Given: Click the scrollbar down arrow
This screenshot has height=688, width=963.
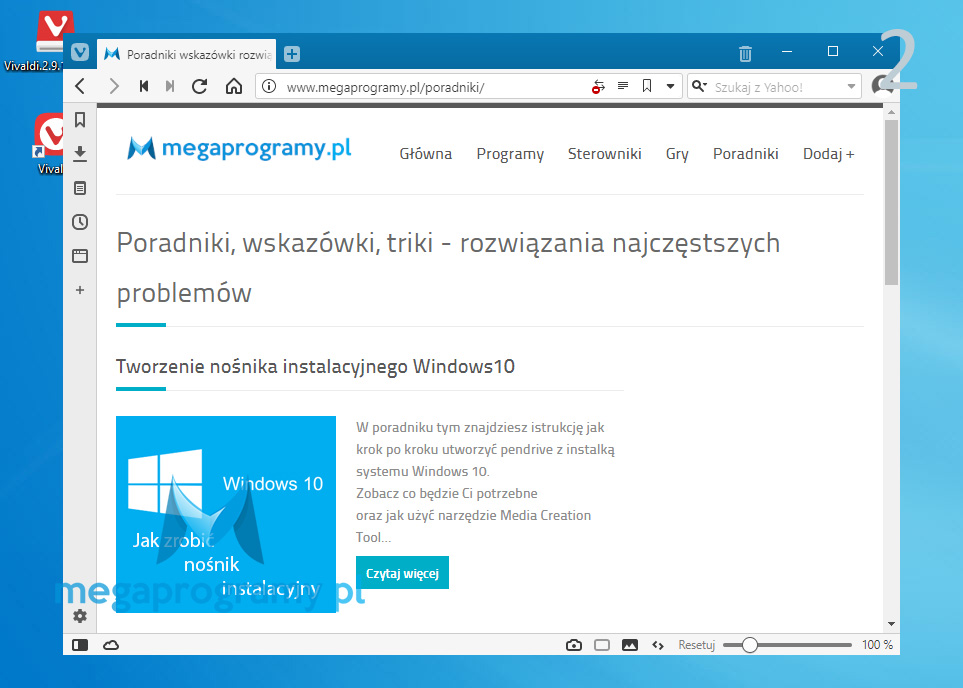Looking at the screenshot, I should coord(891,624).
